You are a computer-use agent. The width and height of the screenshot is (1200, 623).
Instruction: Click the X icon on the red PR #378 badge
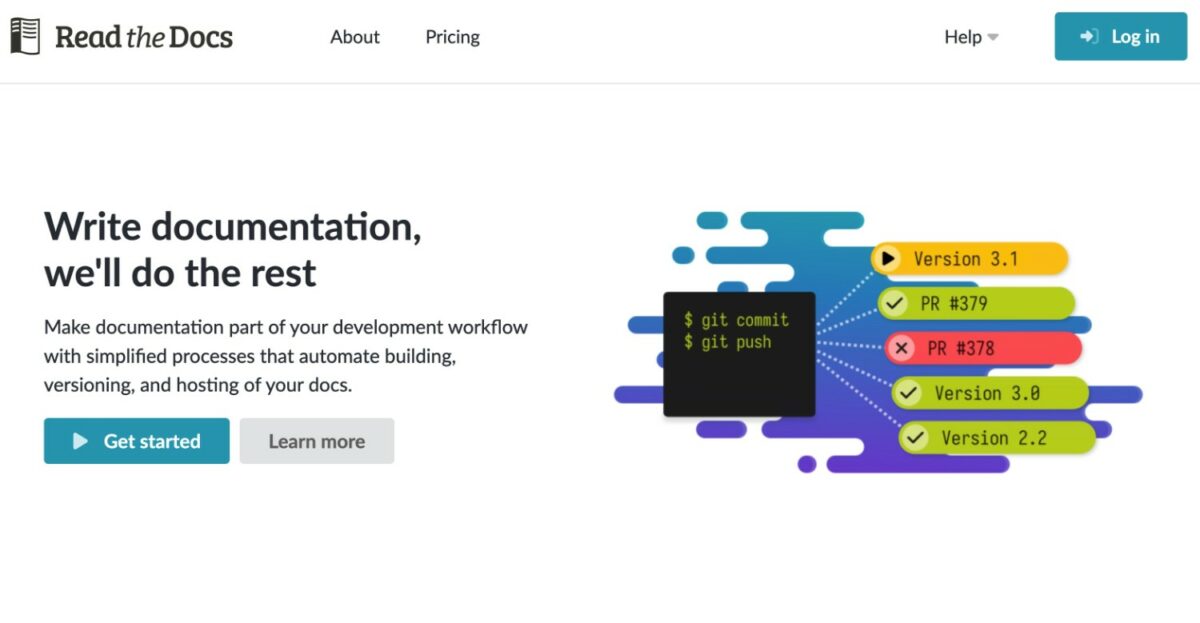point(901,348)
